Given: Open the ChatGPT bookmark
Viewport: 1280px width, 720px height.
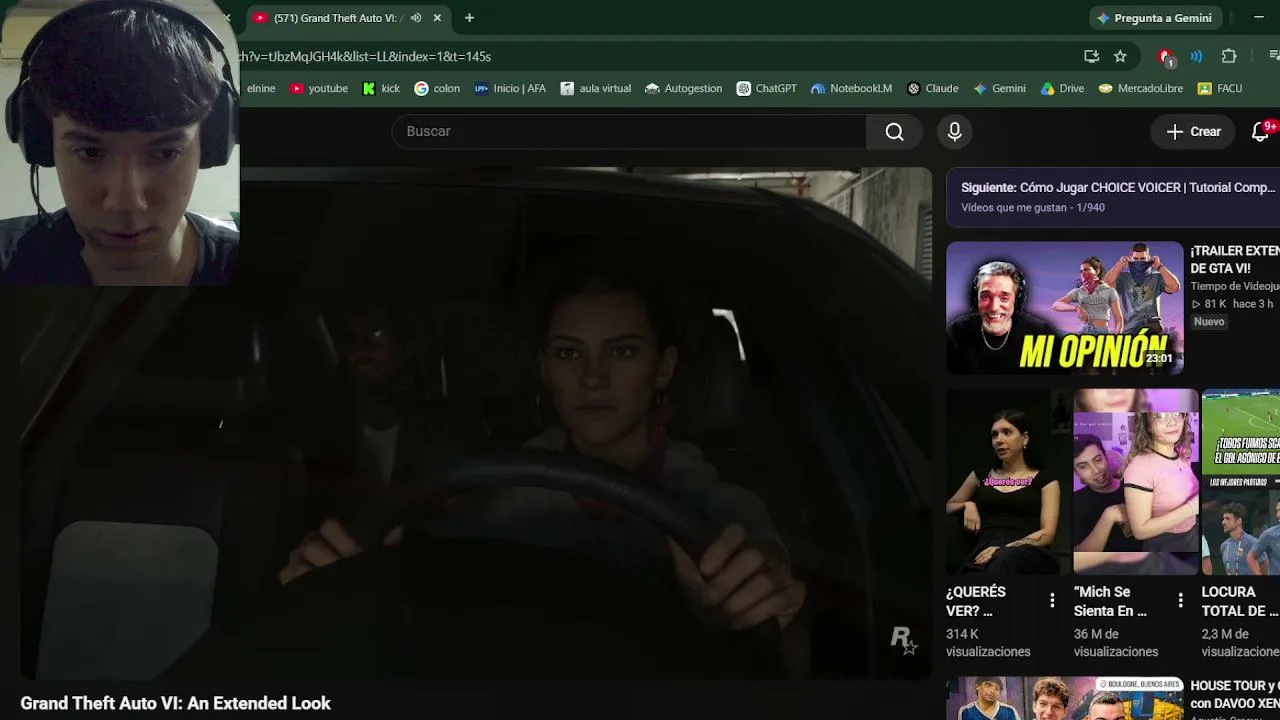Looking at the screenshot, I should tap(766, 88).
